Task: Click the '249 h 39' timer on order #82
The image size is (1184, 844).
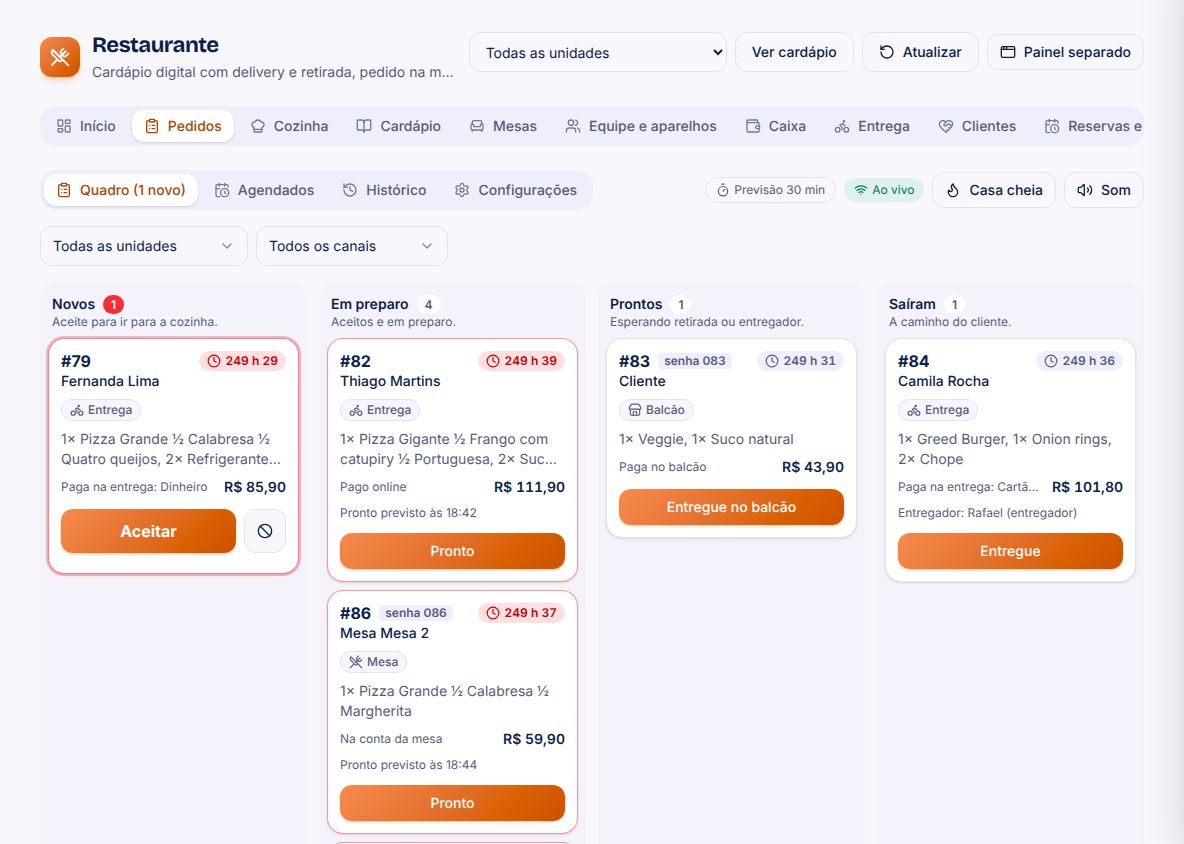Action: (x=522, y=361)
